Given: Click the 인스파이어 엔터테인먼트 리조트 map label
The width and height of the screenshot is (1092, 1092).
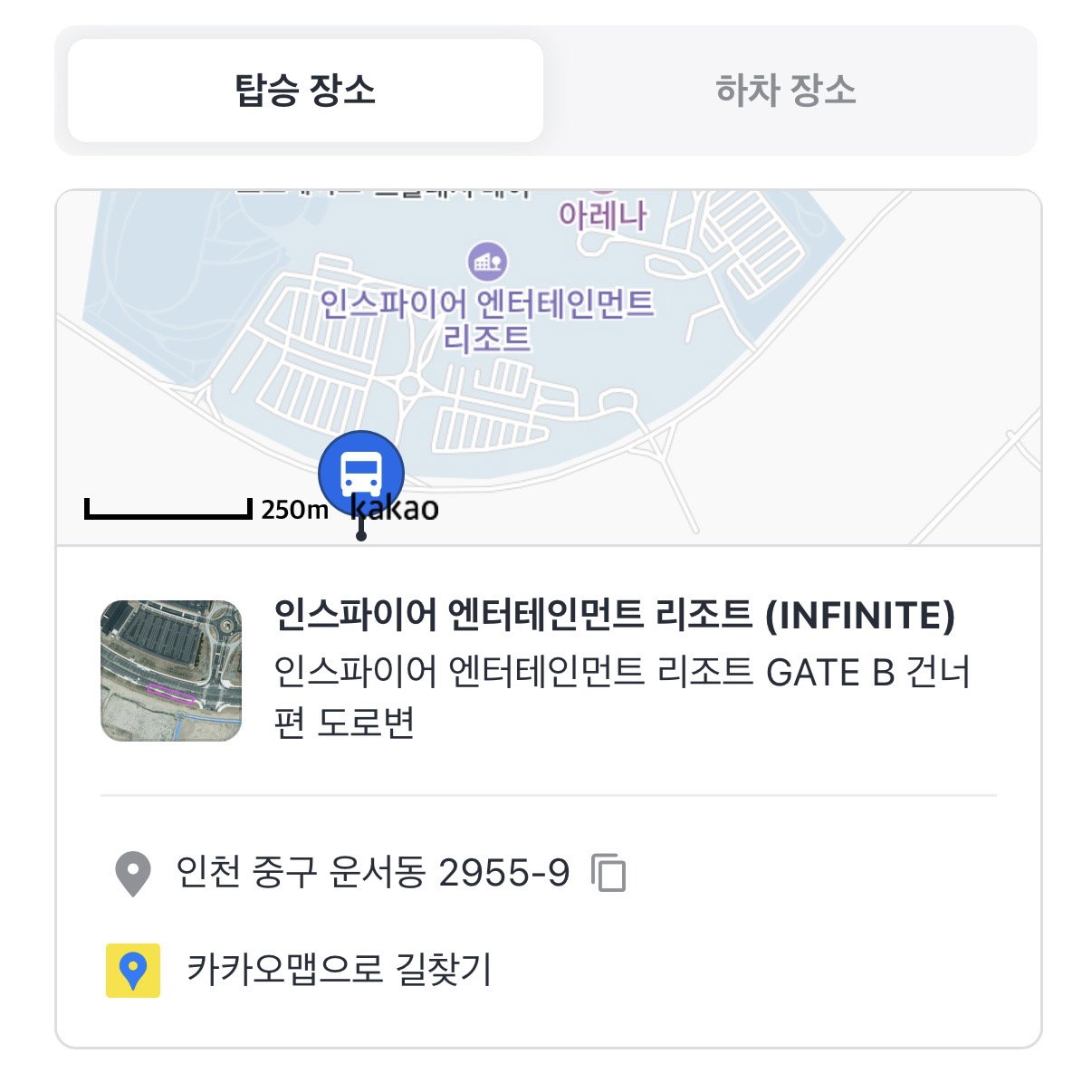Looking at the screenshot, I should [x=487, y=320].
